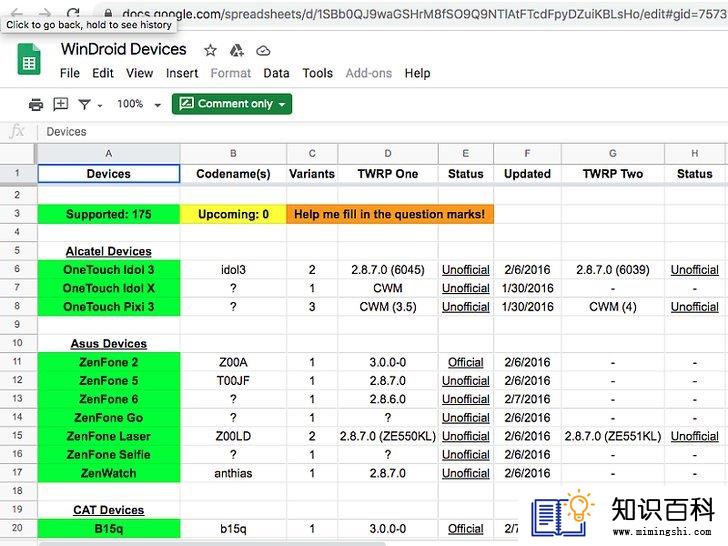Click the Official link for B15q
The height and width of the screenshot is (546, 728).
(466, 529)
